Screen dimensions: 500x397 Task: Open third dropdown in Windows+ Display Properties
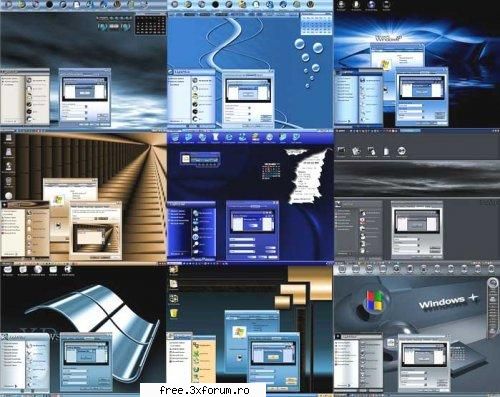[414, 384]
